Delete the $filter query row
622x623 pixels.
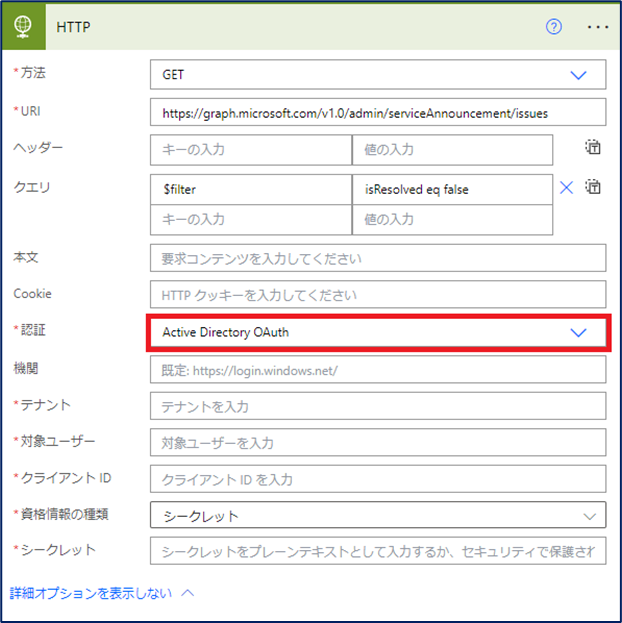click(566, 188)
